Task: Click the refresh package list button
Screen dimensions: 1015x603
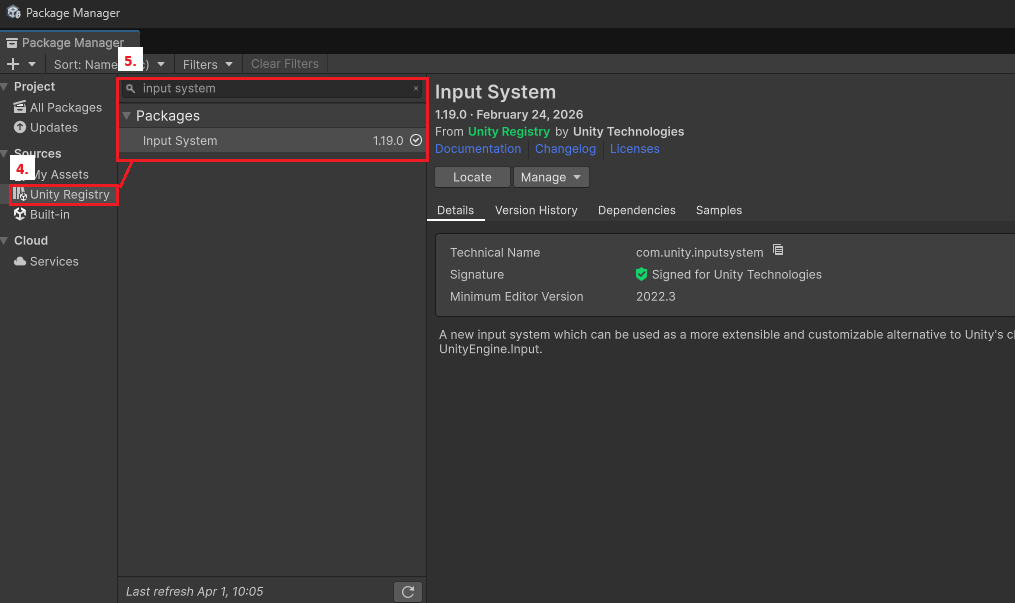Action: pos(408,591)
